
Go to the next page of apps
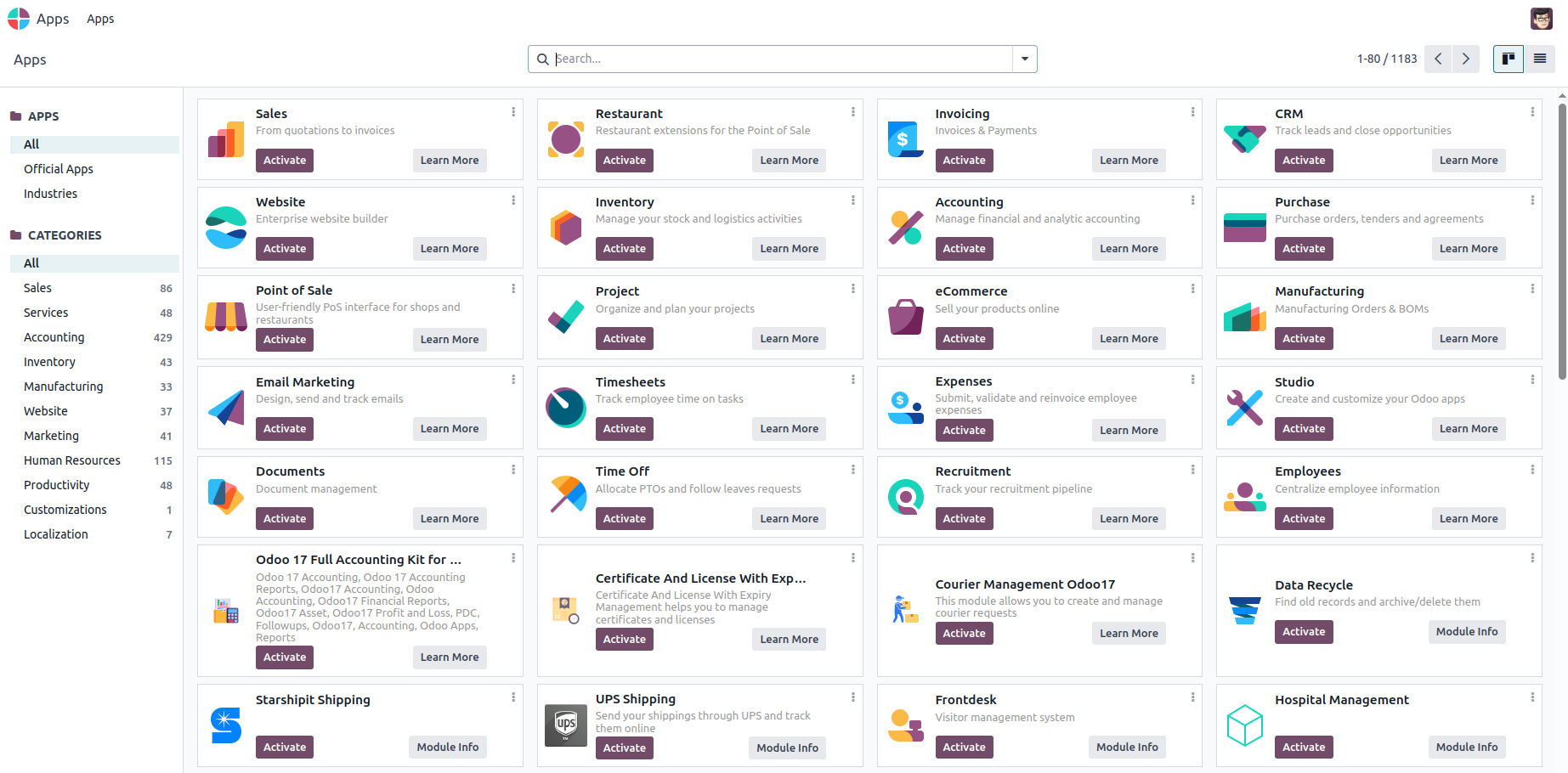pos(1466,59)
